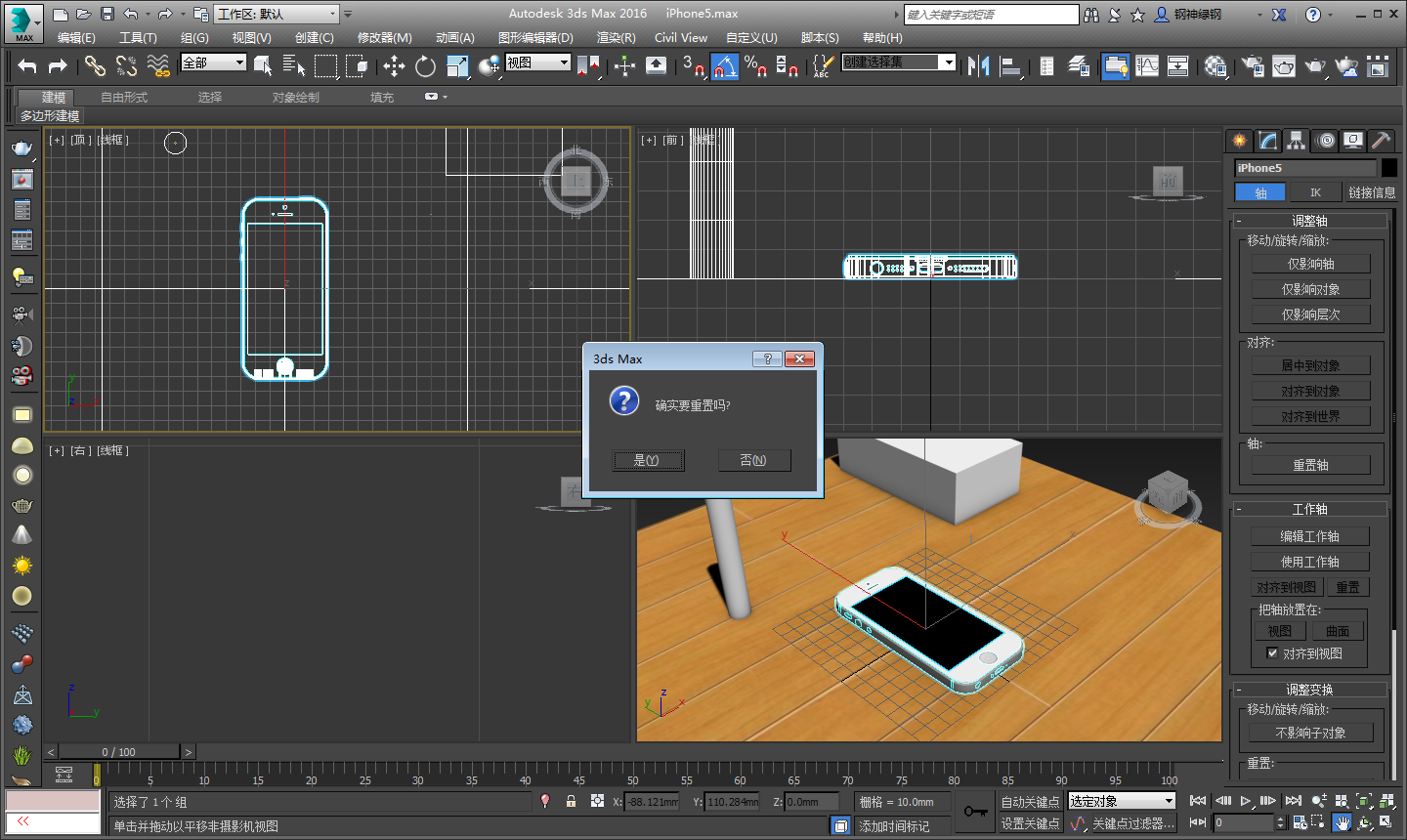Toggle the 对齐到视图 checkbox
The width and height of the screenshot is (1407, 840).
[1272, 653]
